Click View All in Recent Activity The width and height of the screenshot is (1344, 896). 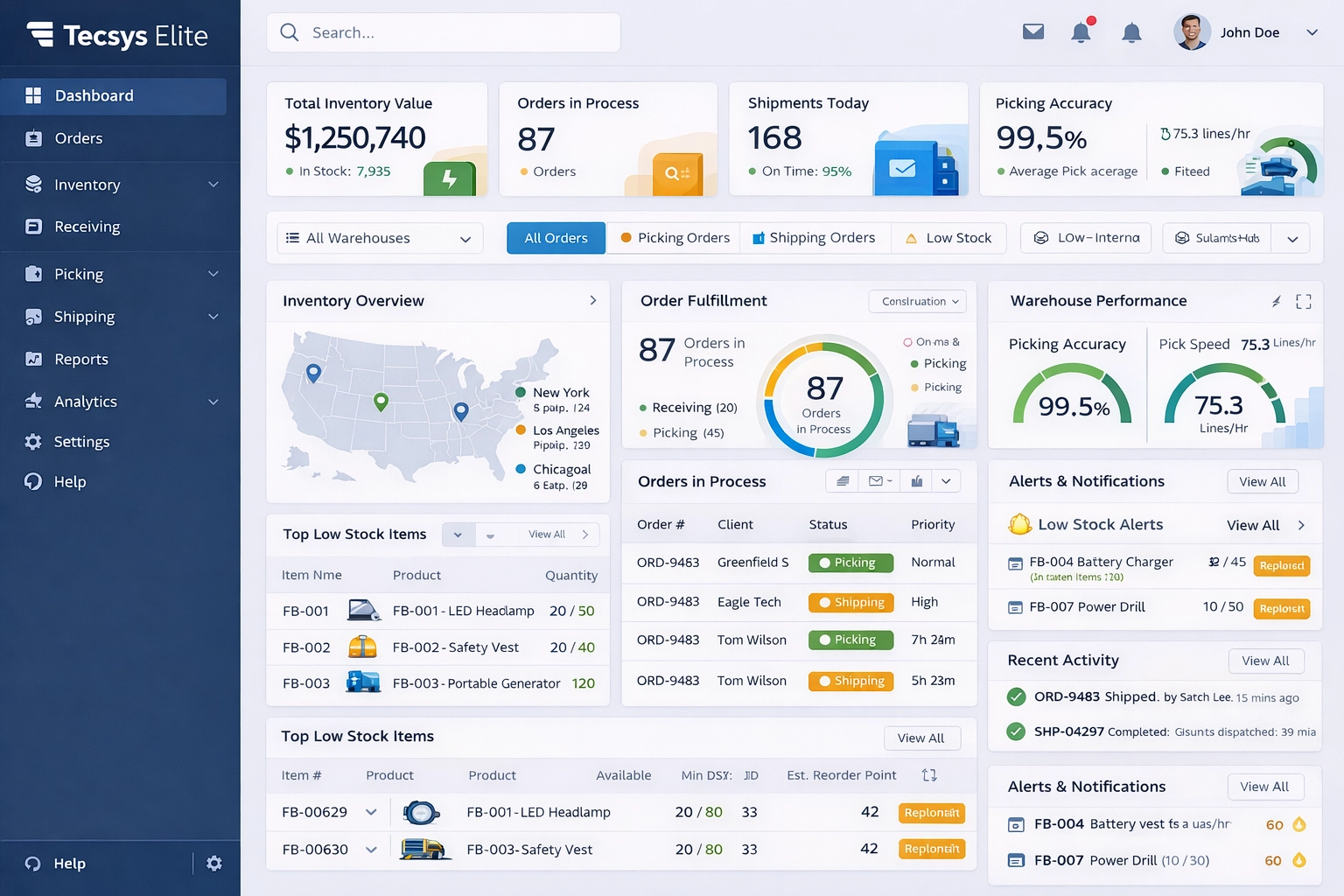coord(1265,661)
